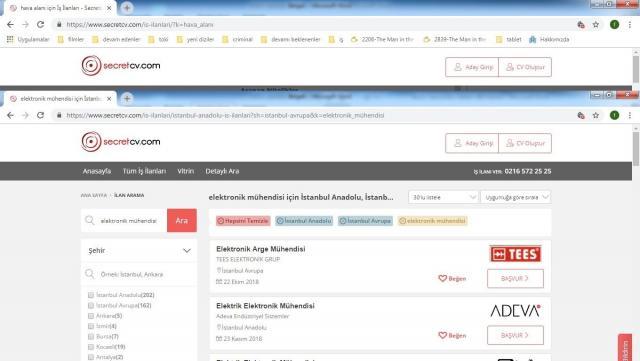Click Aday Girişi in the rear window
Viewport: 640px width, 361px height.
click(472, 67)
